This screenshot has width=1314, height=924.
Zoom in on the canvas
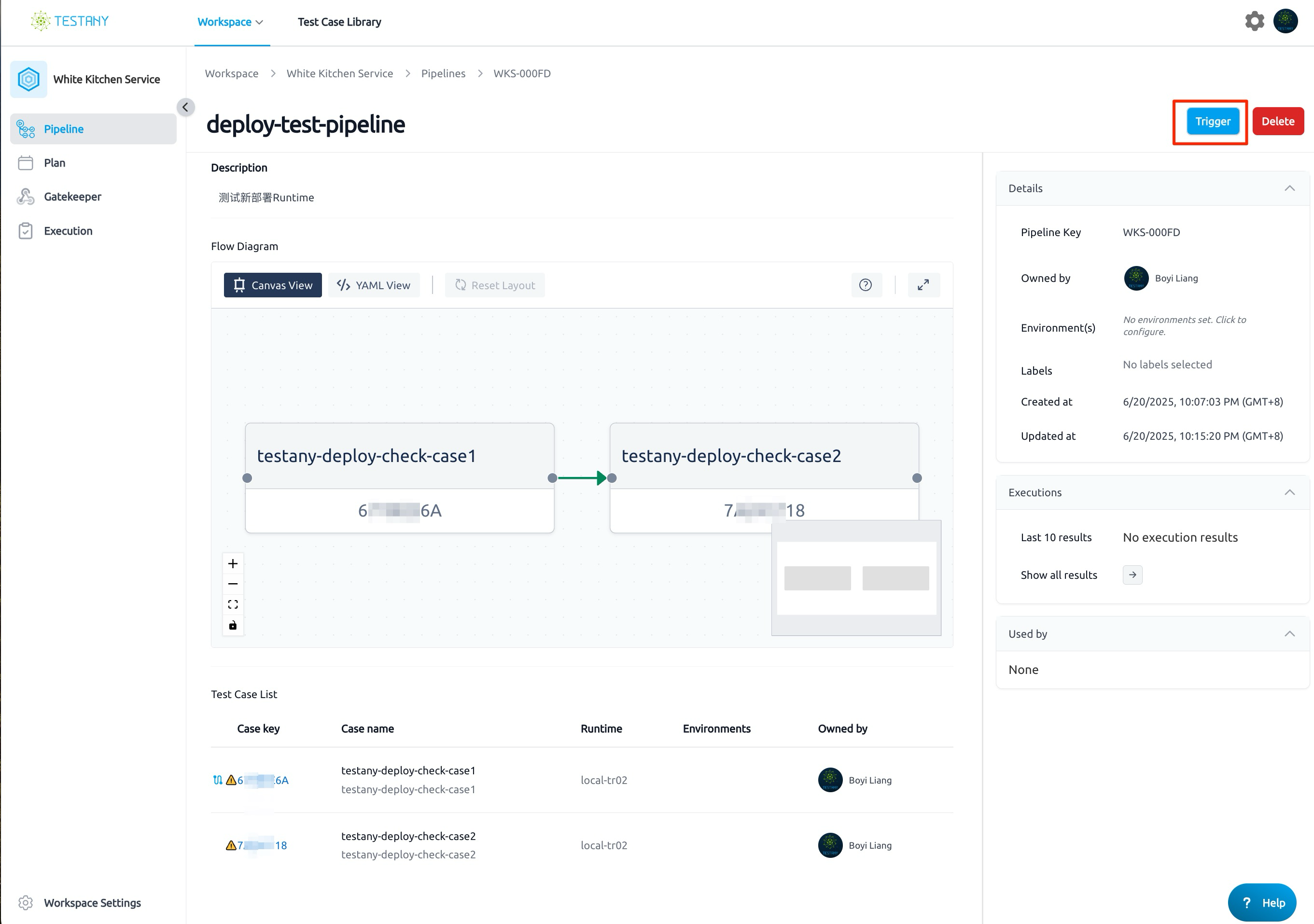[x=233, y=563]
